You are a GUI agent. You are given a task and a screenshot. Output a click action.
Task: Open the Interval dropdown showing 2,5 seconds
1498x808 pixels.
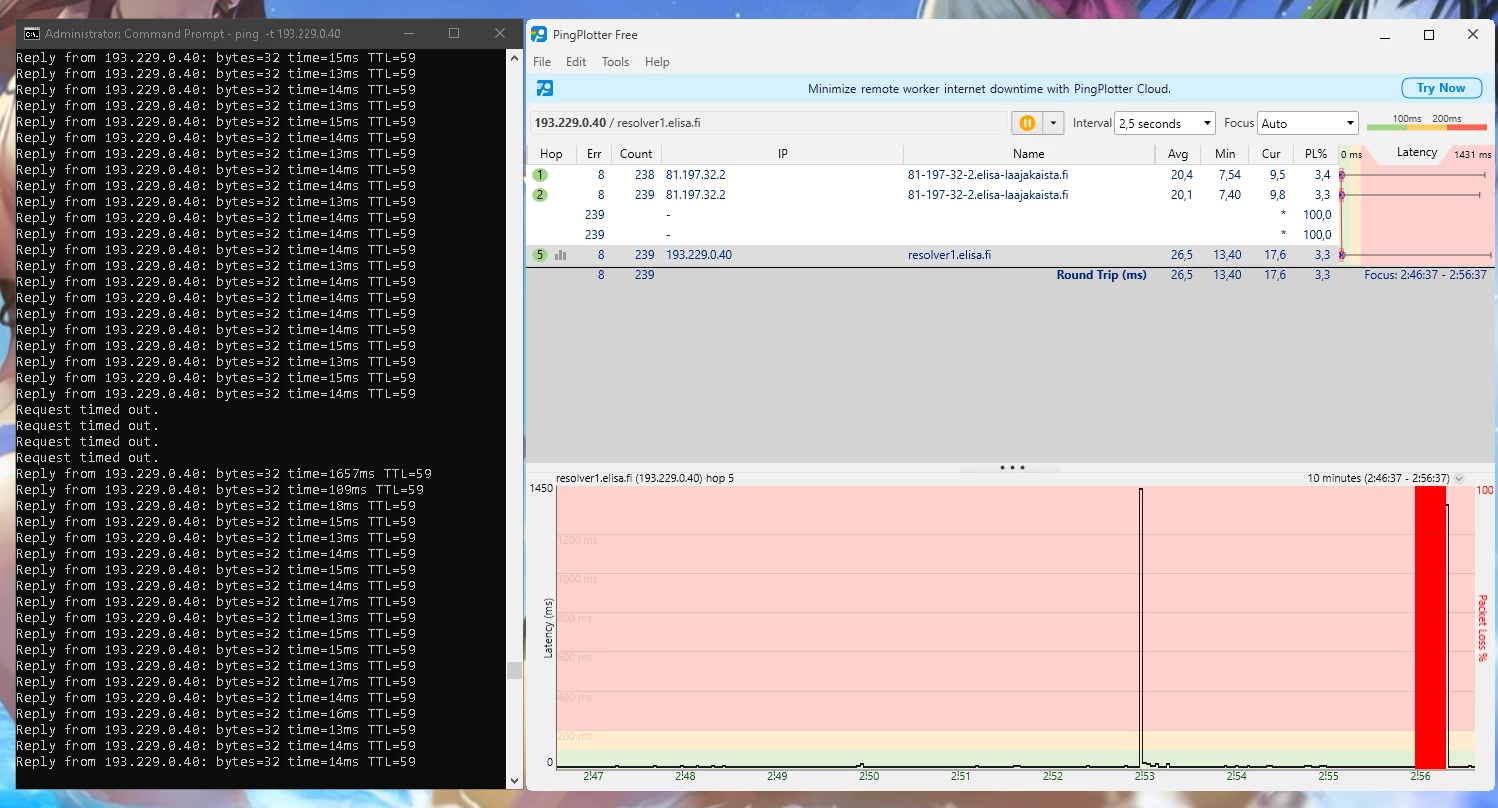pos(1165,123)
